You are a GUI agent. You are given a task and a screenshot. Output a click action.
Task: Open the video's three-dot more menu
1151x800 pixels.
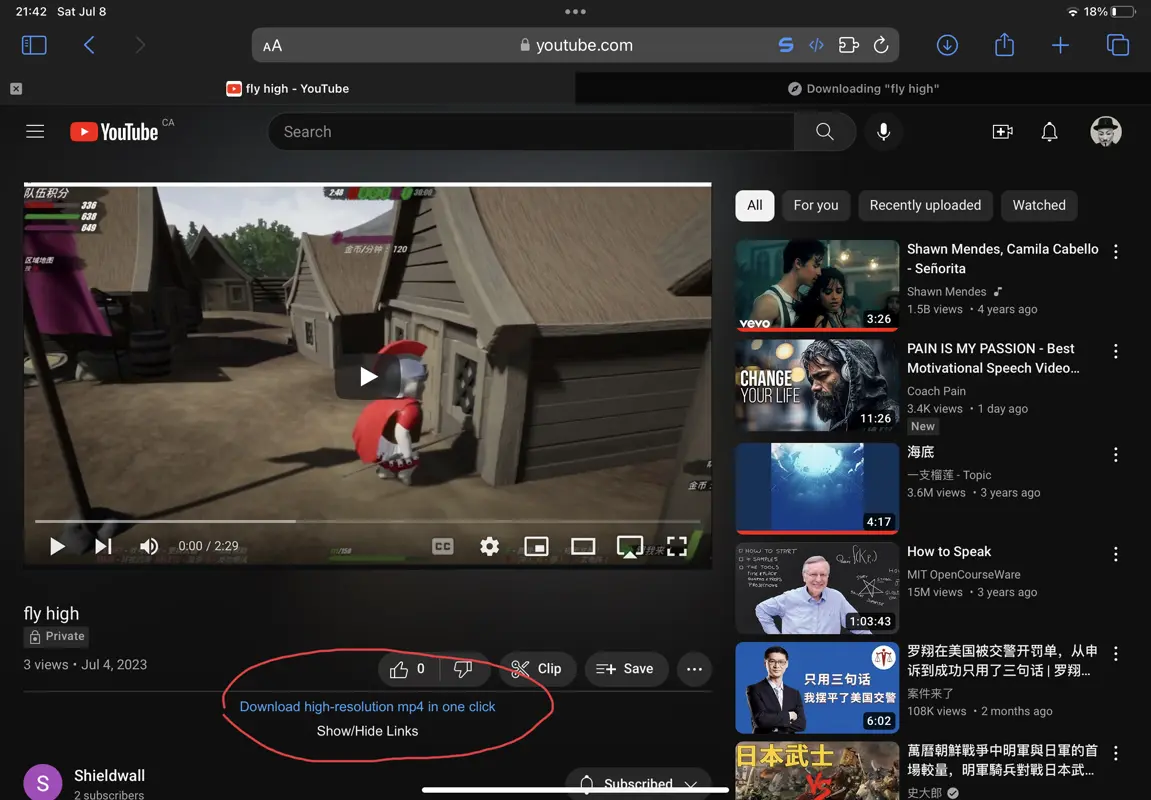click(694, 668)
